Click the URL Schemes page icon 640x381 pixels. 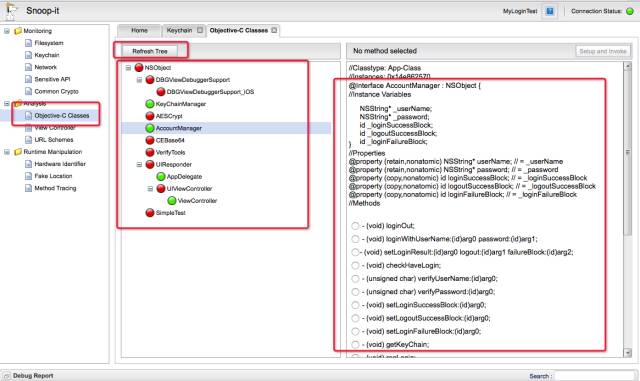coord(28,140)
